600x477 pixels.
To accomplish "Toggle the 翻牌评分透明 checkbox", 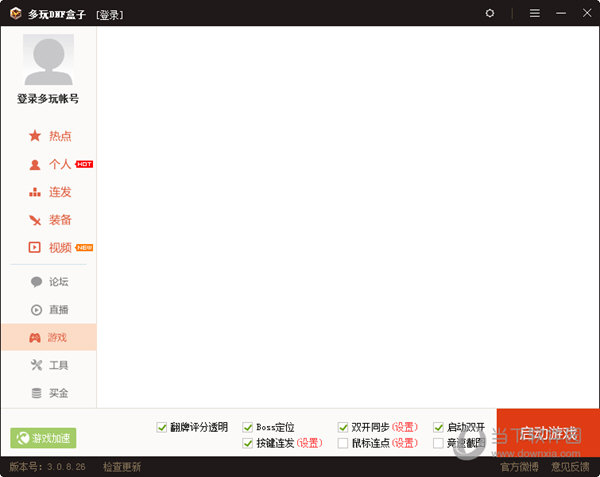I will click(x=162, y=427).
